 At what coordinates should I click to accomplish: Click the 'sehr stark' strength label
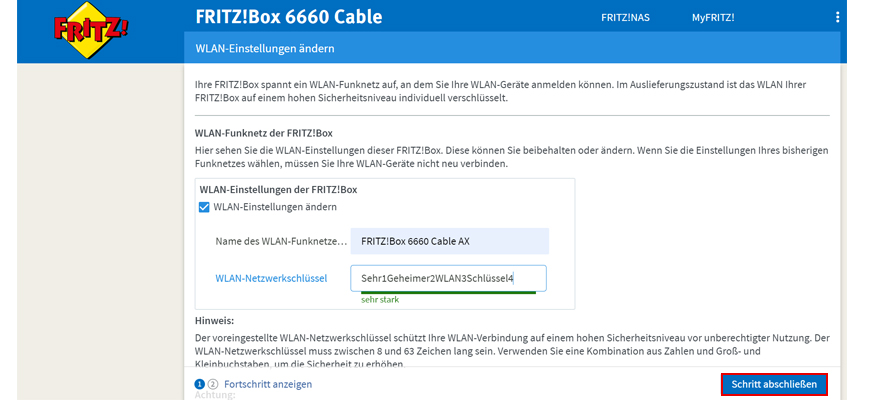pyautogui.click(x=379, y=299)
